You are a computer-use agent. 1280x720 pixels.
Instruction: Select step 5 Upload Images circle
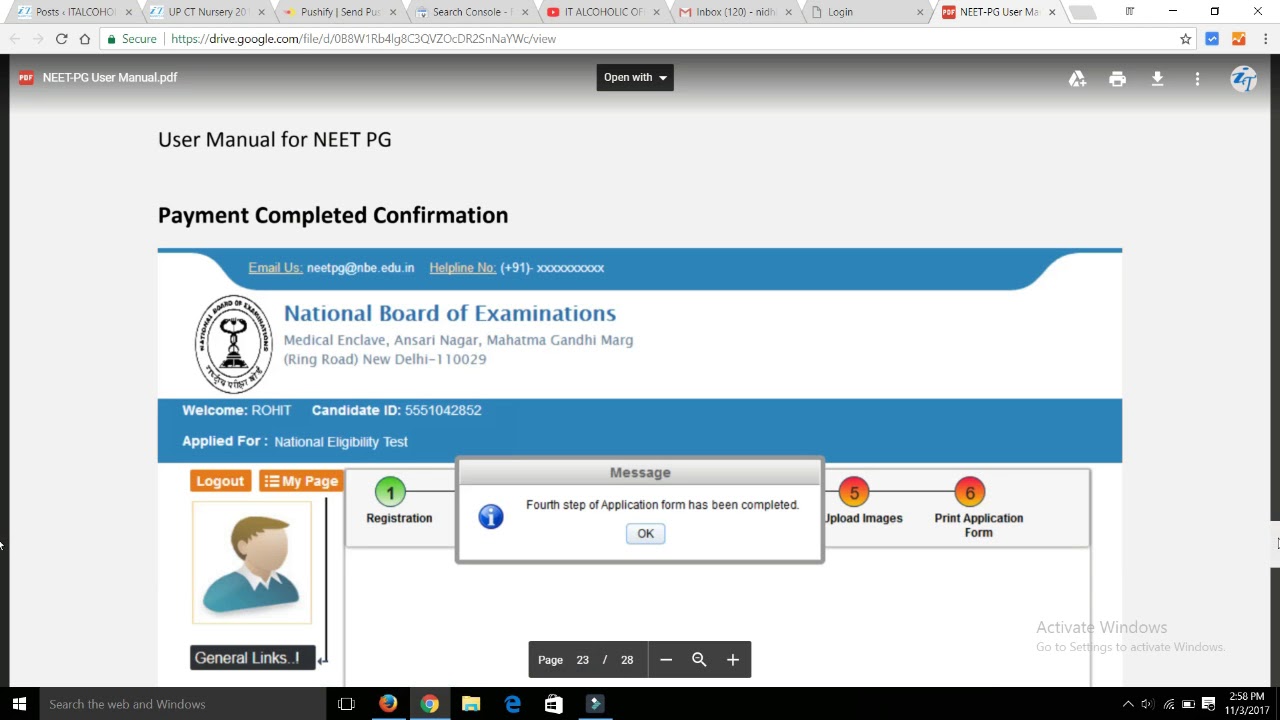(854, 492)
